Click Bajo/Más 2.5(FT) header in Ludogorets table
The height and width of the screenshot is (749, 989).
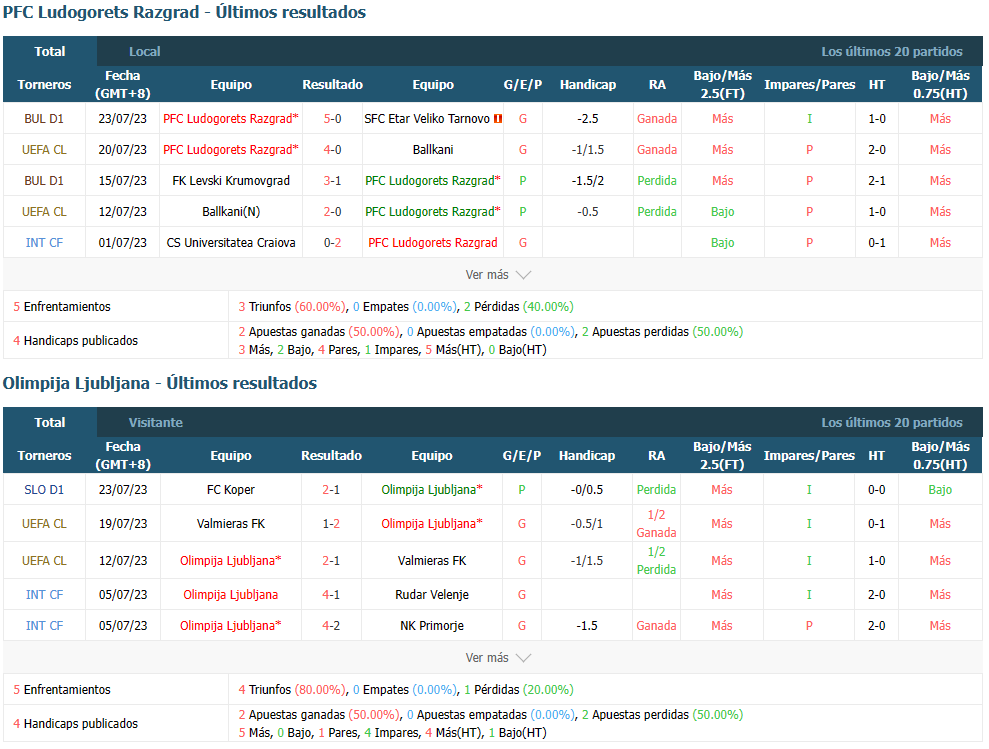coord(723,85)
